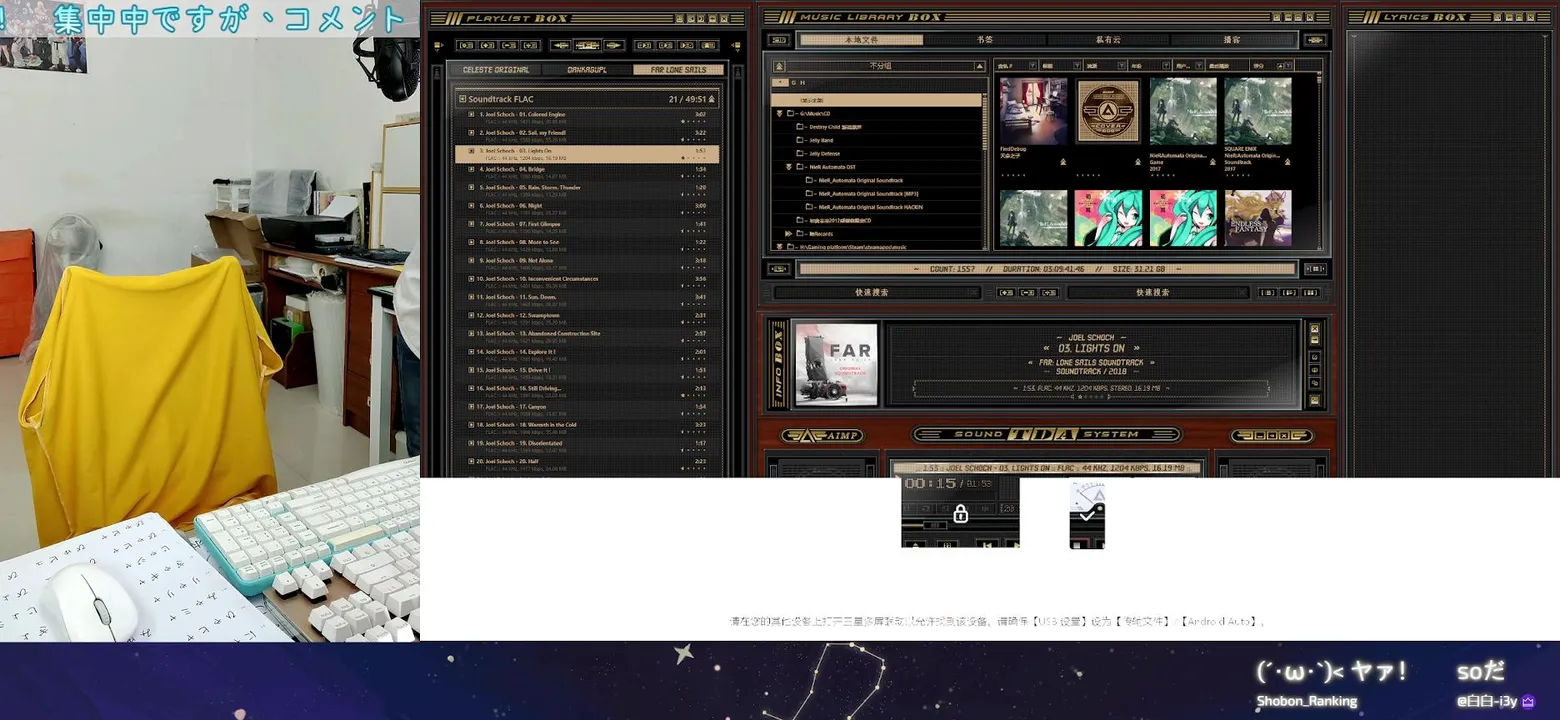
Task: Toggle checkbox beside 01. Colored Engine
Action: pos(472,115)
